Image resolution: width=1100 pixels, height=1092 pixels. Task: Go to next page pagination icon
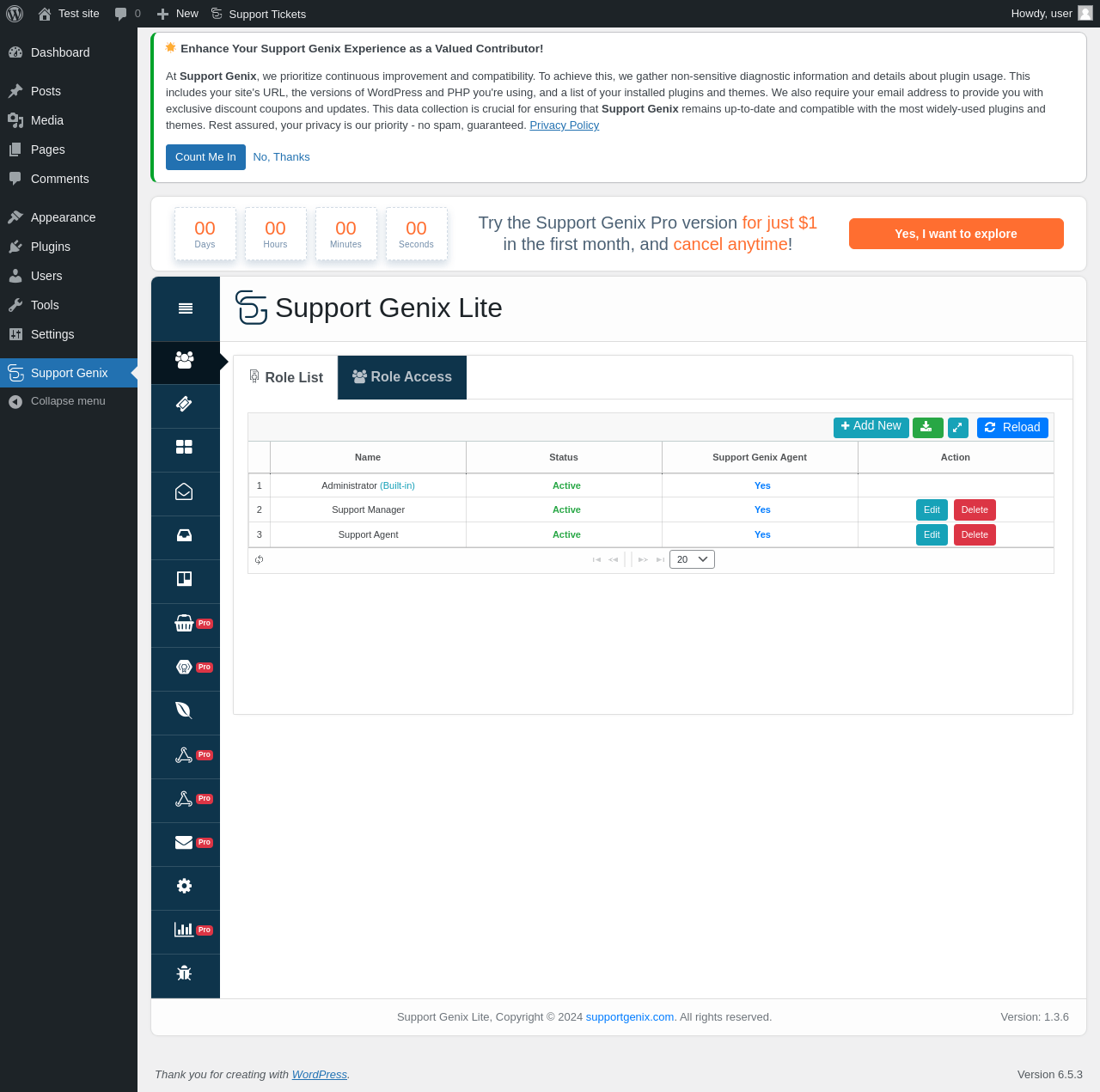pos(643,559)
